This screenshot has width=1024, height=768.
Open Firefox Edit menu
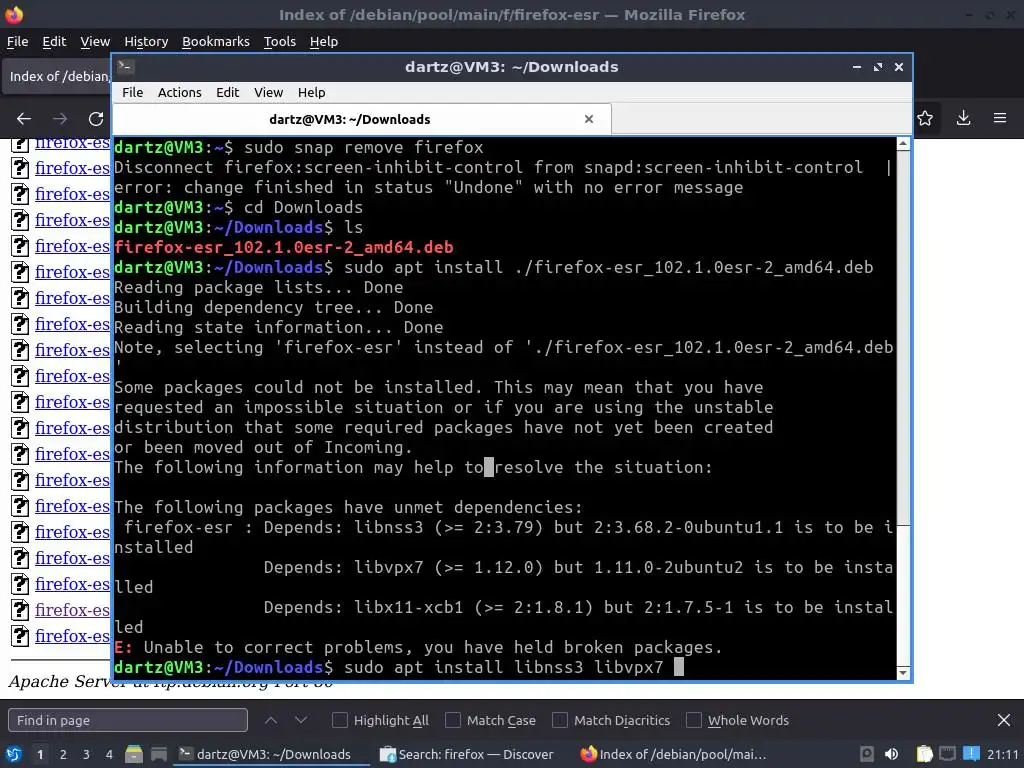pos(54,41)
